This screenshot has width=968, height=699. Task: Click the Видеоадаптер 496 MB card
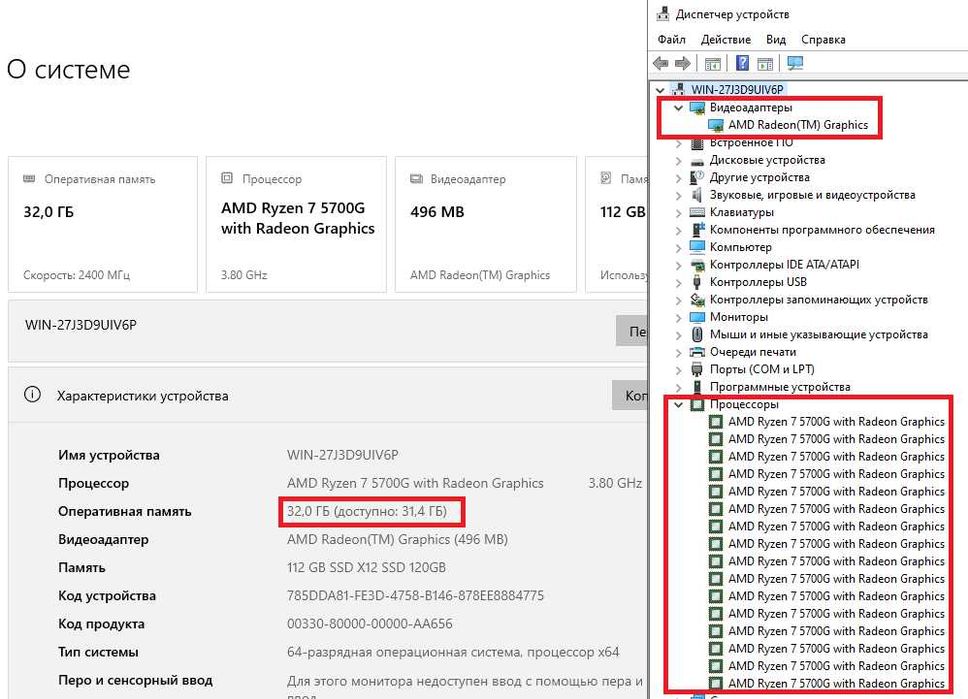click(485, 224)
